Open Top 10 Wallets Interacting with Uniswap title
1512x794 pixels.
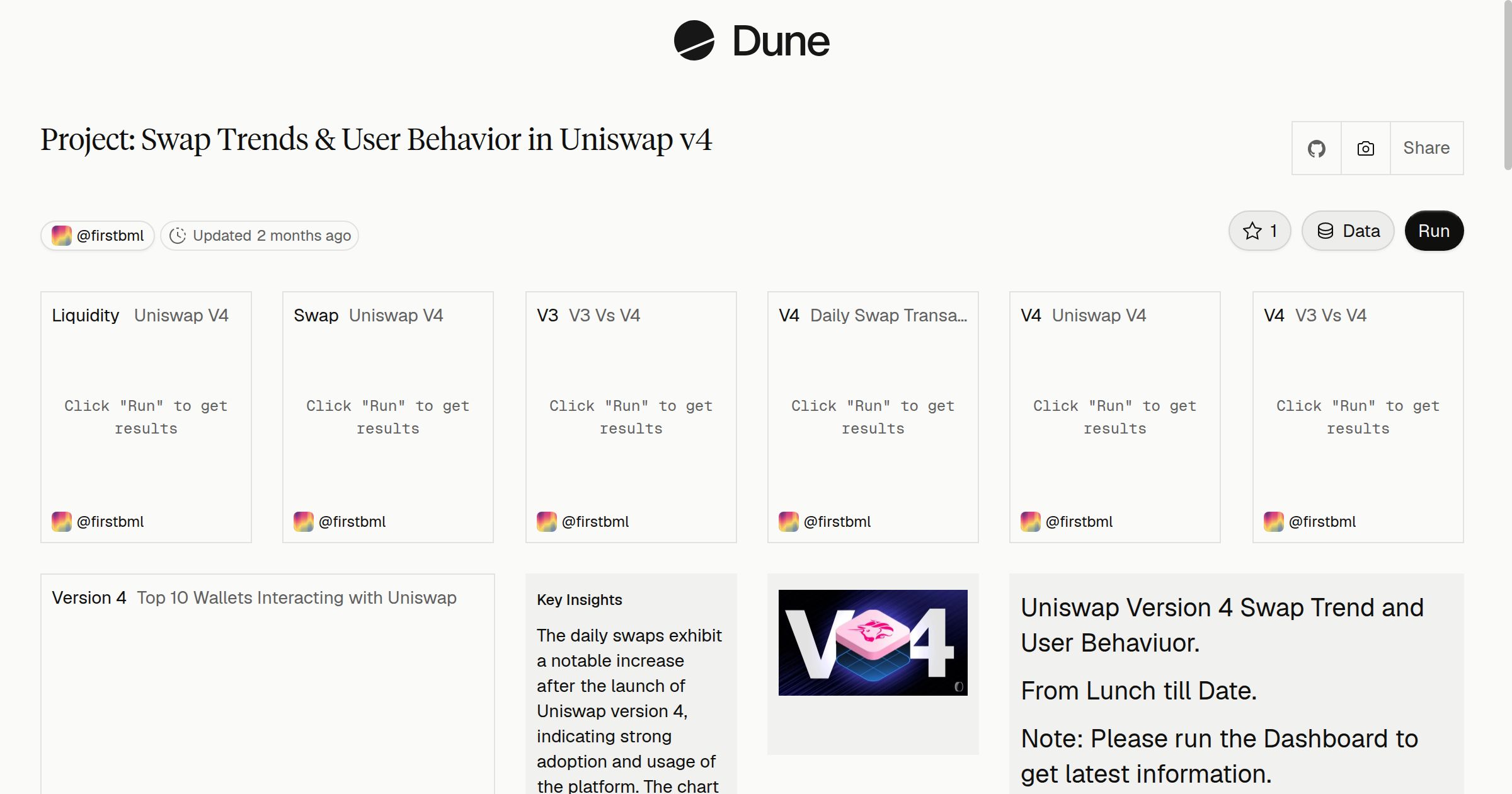297,597
